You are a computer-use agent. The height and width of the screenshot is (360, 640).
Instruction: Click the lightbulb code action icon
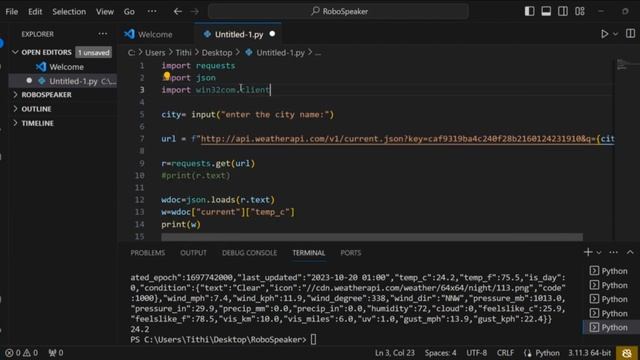point(167,76)
